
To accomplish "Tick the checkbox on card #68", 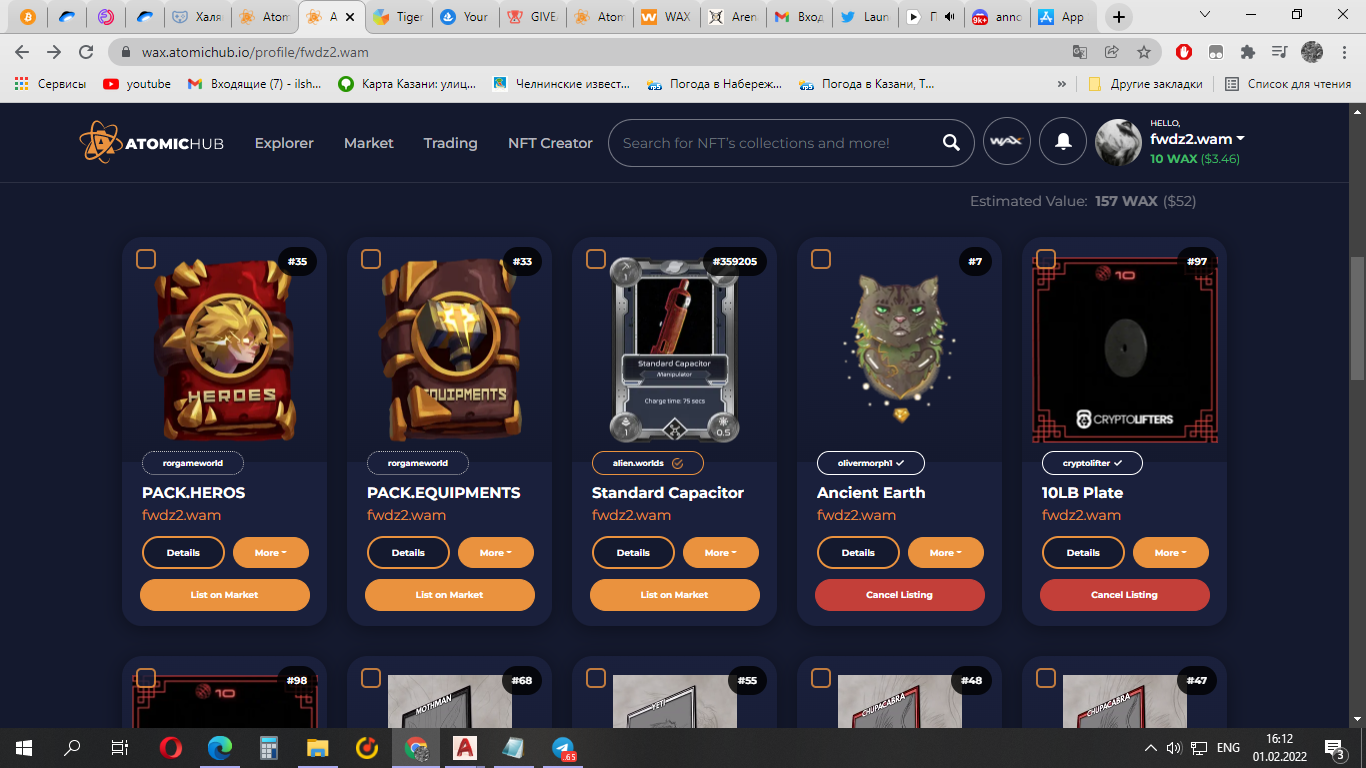I will (x=371, y=678).
